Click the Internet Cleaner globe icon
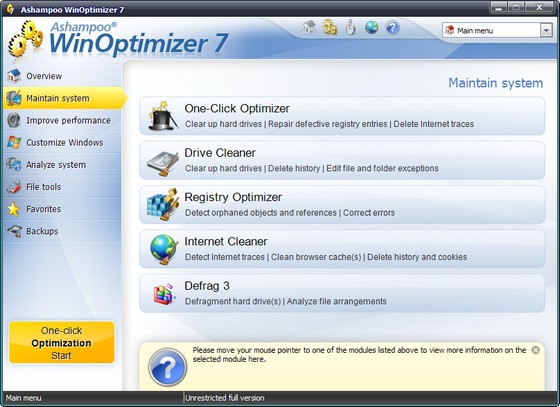This screenshot has height=407, width=560. tap(164, 249)
